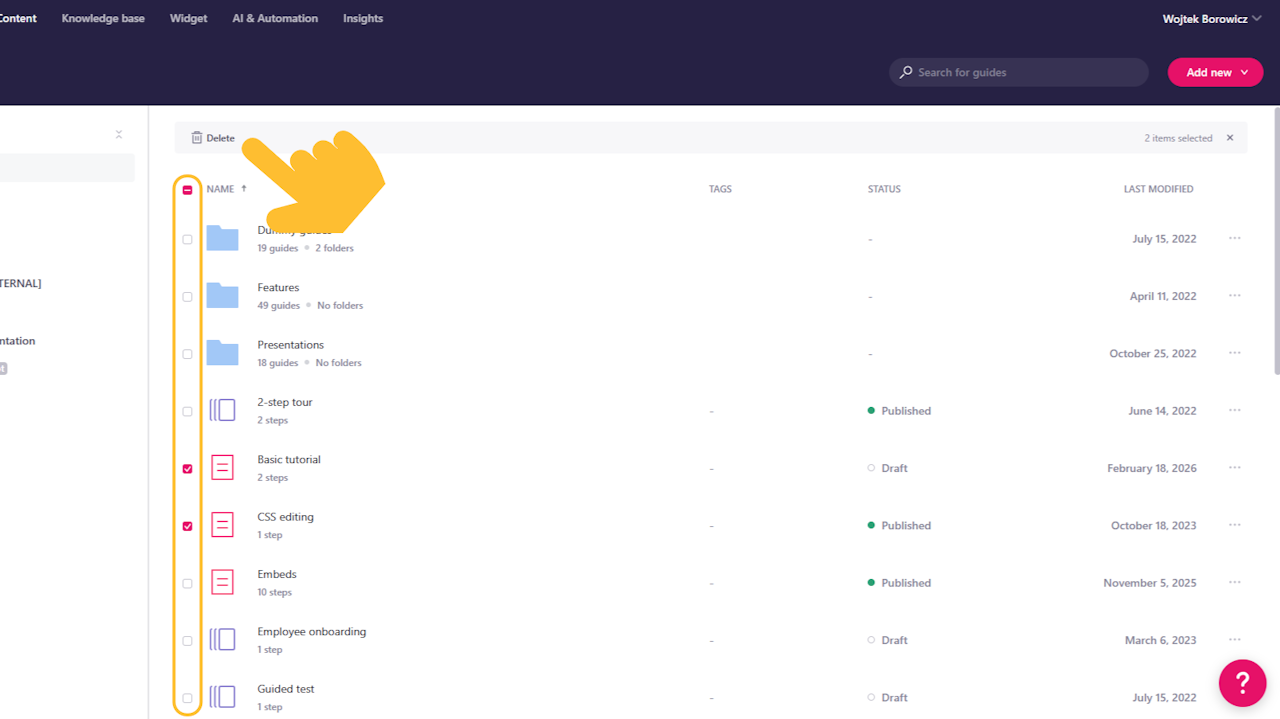
Task: Click the Basic tutorial document icon
Action: [x=222, y=467]
